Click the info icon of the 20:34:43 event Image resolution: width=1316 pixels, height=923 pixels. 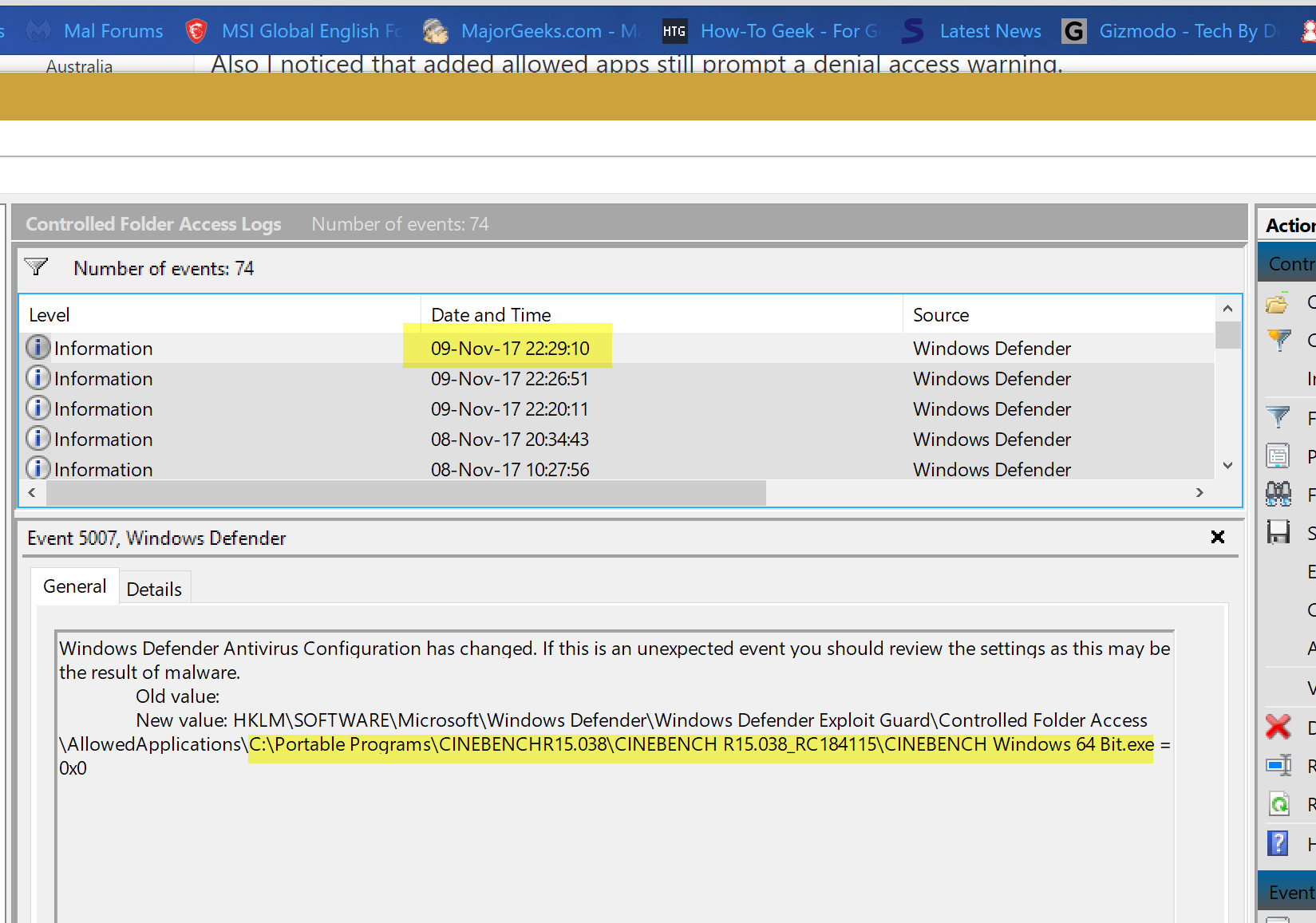tap(38, 438)
